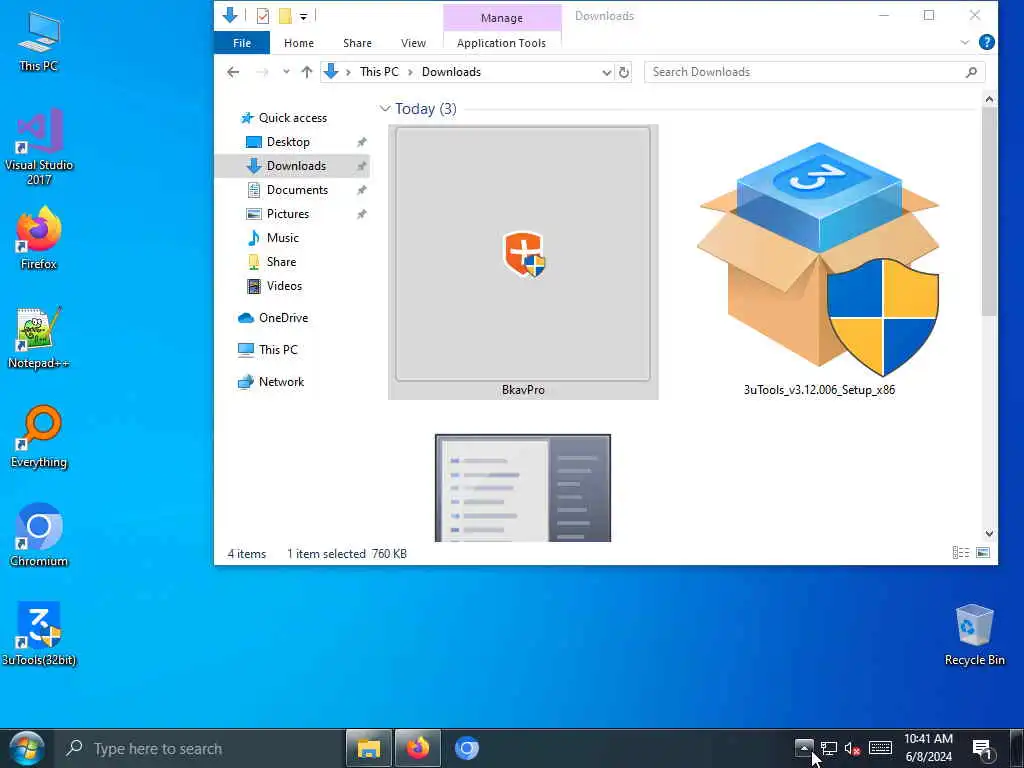Image resolution: width=1024 pixels, height=768 pixels.
Task: Launch Visual Studio 2017 desktop shortcut
Action: [x=39, y=146]
